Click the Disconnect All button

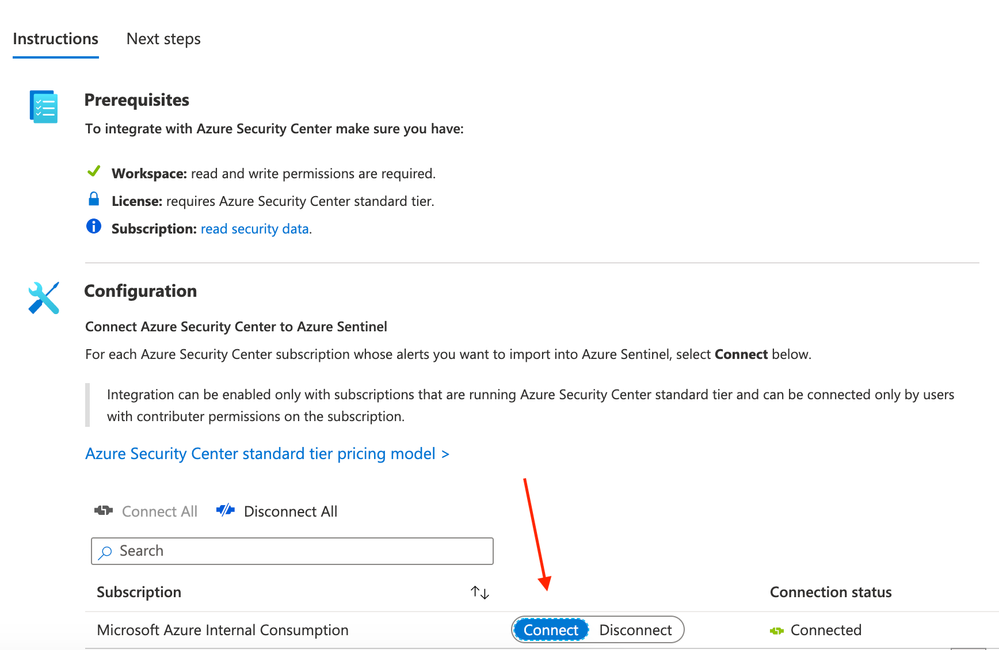click(291, 512)
